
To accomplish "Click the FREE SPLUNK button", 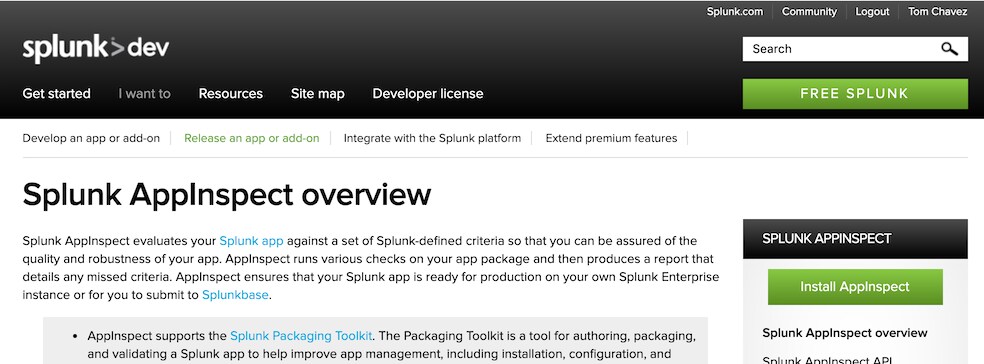I will [855, 94].
